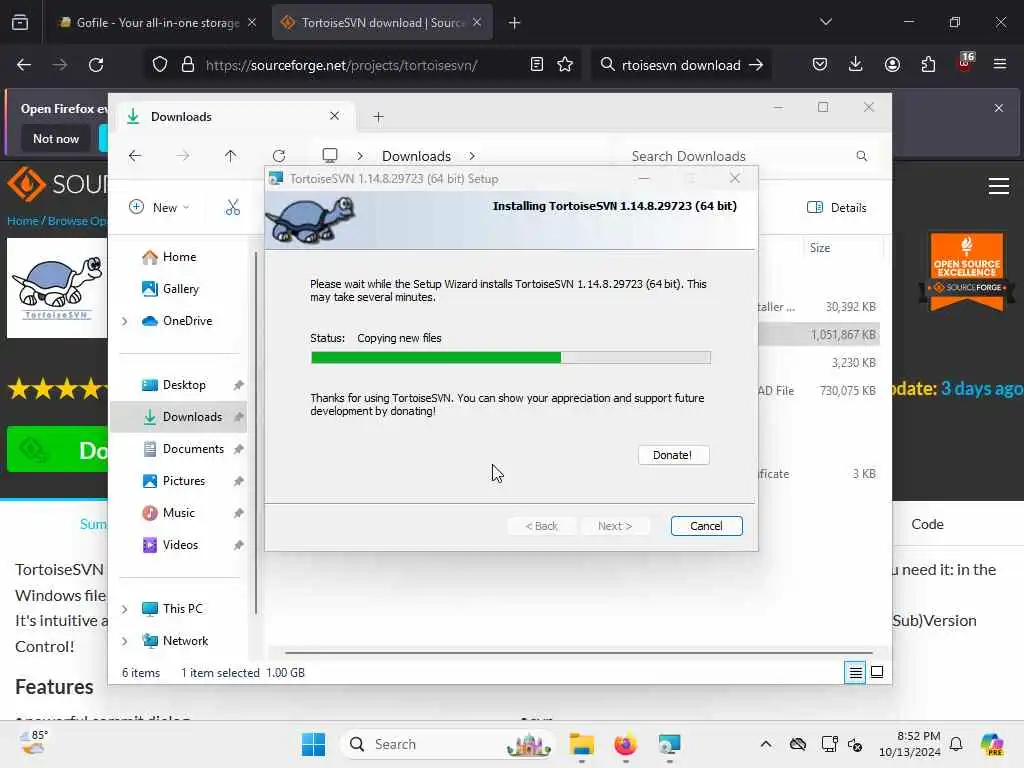The width and height of the screenshot is (1024, 768).
Task: Click the Size column header
Action: 820,248
